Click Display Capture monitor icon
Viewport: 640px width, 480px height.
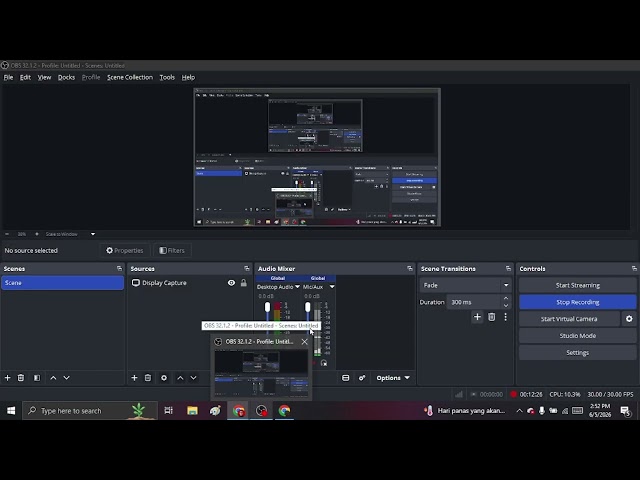point(136,282)
